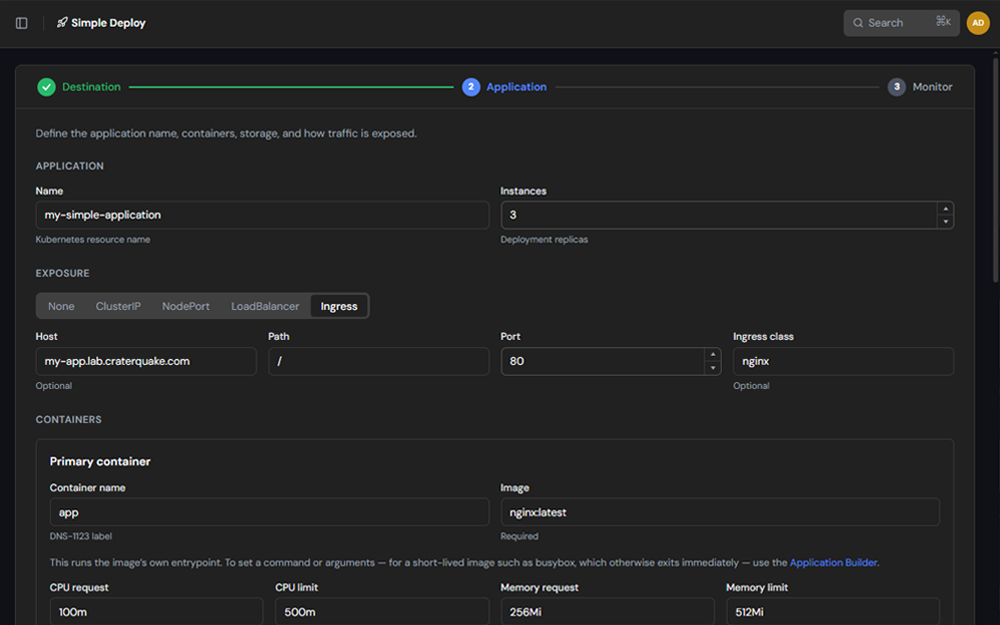Edit the Path field
1000x625 pixels.
(x=379, y=361)
